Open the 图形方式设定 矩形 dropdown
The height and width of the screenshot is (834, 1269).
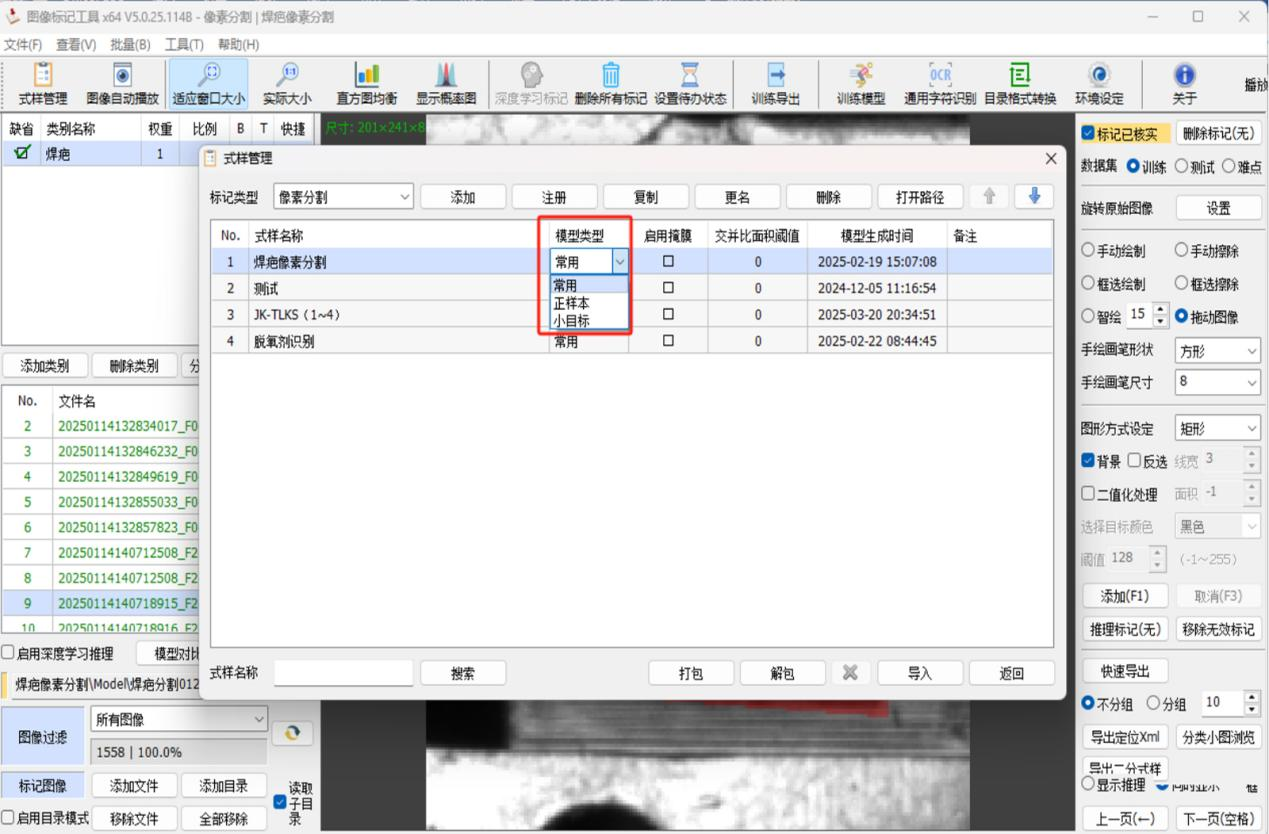pos(1217,429)
